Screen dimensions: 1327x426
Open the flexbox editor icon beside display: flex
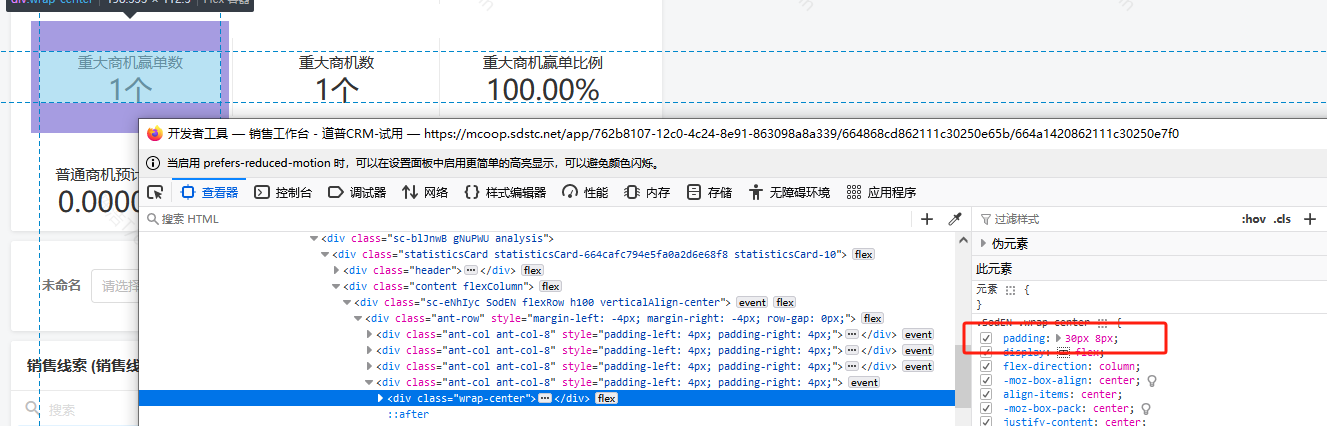click(x=1064, y=352)
